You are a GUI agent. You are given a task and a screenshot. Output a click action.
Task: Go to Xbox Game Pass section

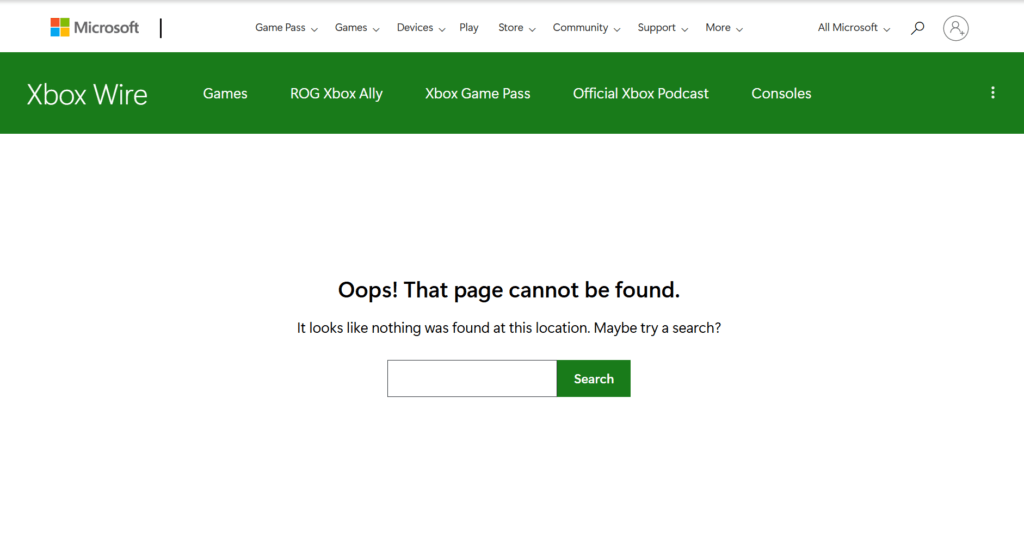point(477,94)
